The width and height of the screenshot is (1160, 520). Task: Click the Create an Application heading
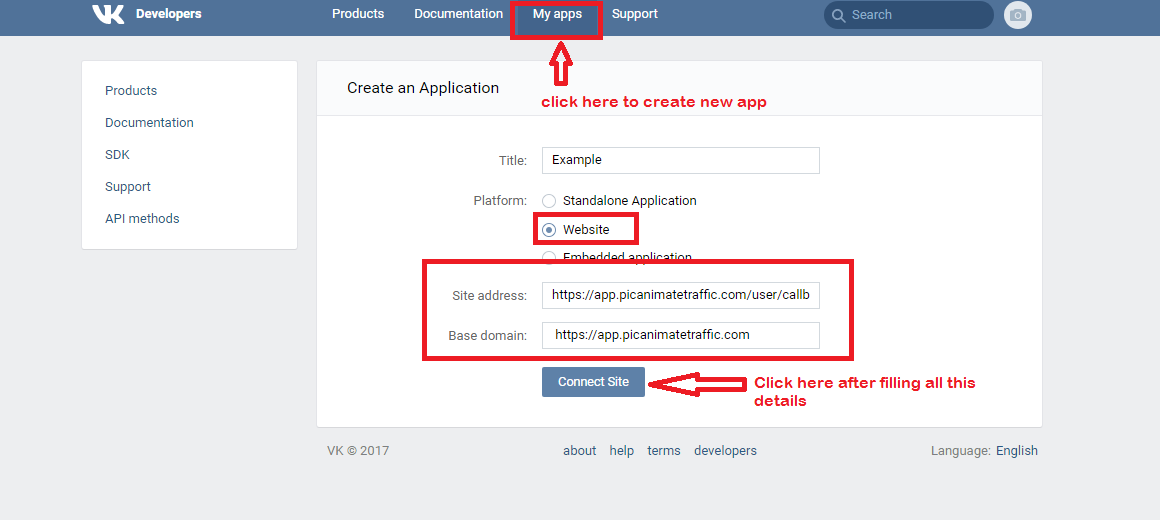423,88
